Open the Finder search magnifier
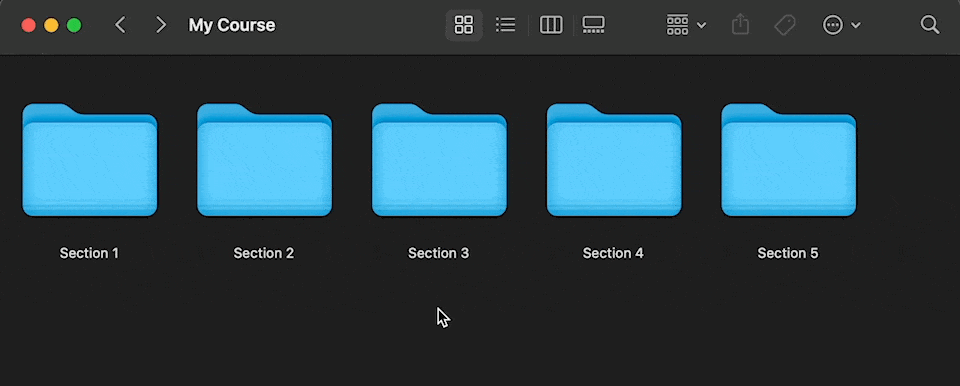The height and width of the screenshot is (386, 960). pos(929,25)
